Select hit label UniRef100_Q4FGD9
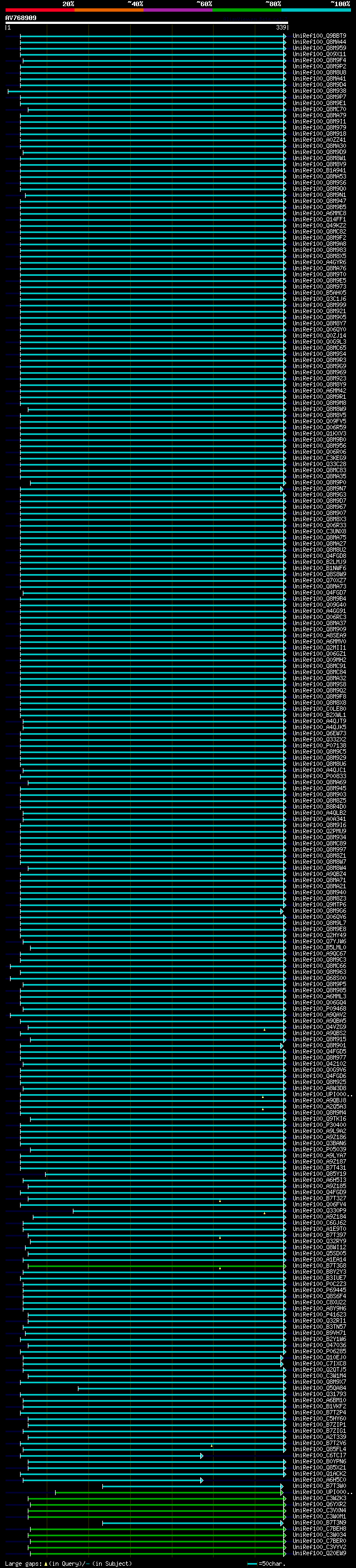356x1568 pixels. (319, 1193)
